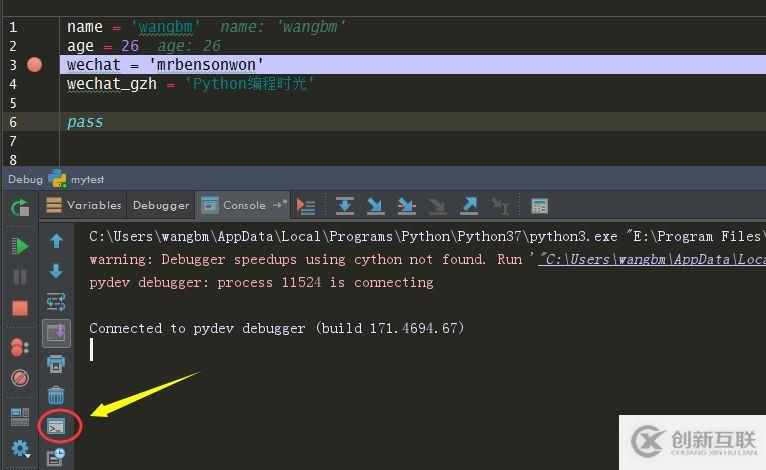Remove the red breakpoint on line 3
This screenshot has height=470, width=766.
point(35,65)
